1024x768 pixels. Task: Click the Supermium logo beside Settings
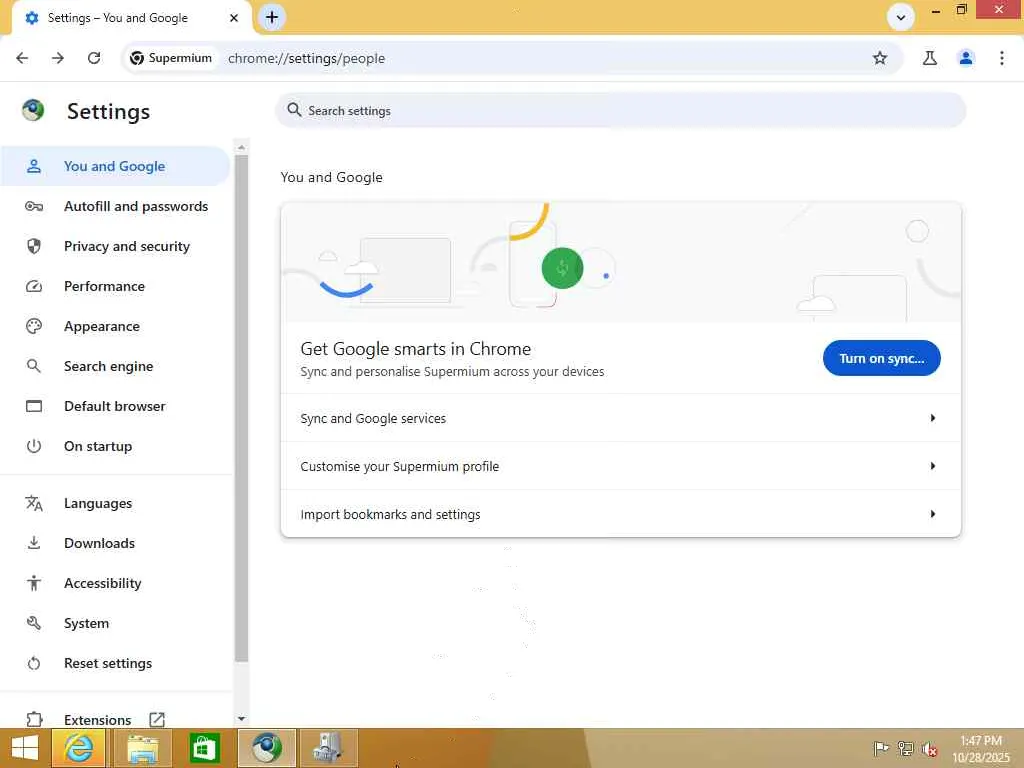[x=33, y=110]
